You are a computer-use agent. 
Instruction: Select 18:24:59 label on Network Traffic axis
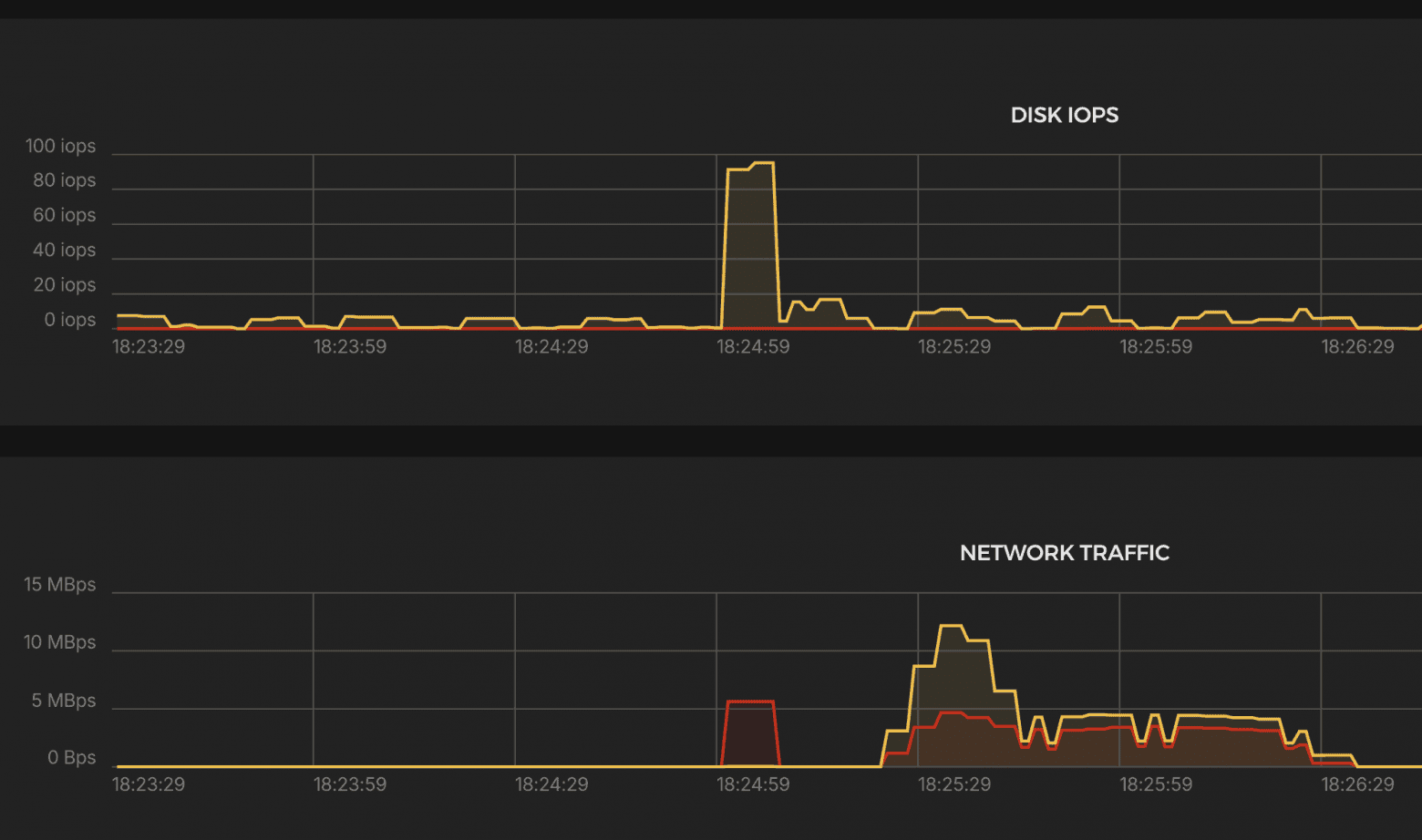coord(753,784)
